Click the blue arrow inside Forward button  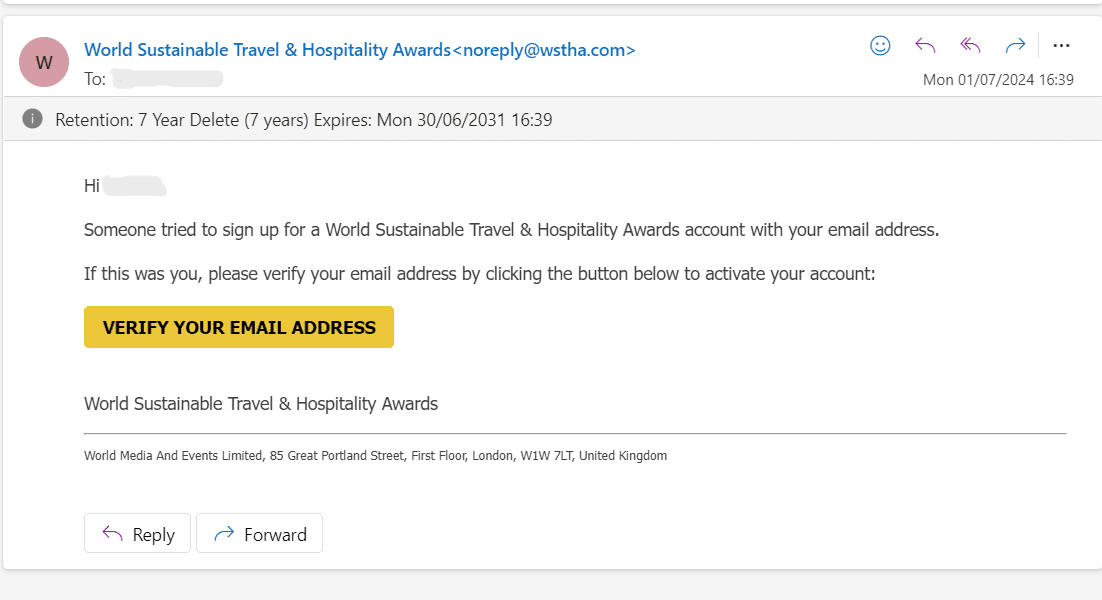[224, 533]
